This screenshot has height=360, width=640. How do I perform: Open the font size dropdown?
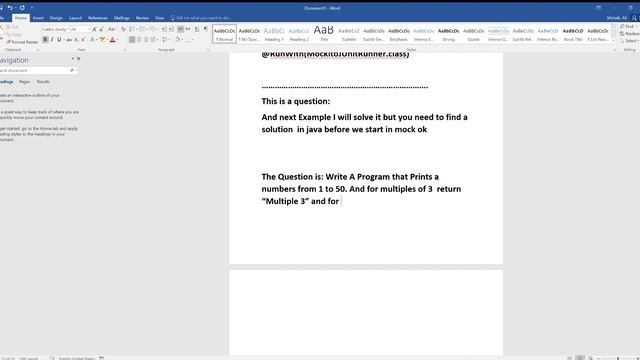(89, 29)
